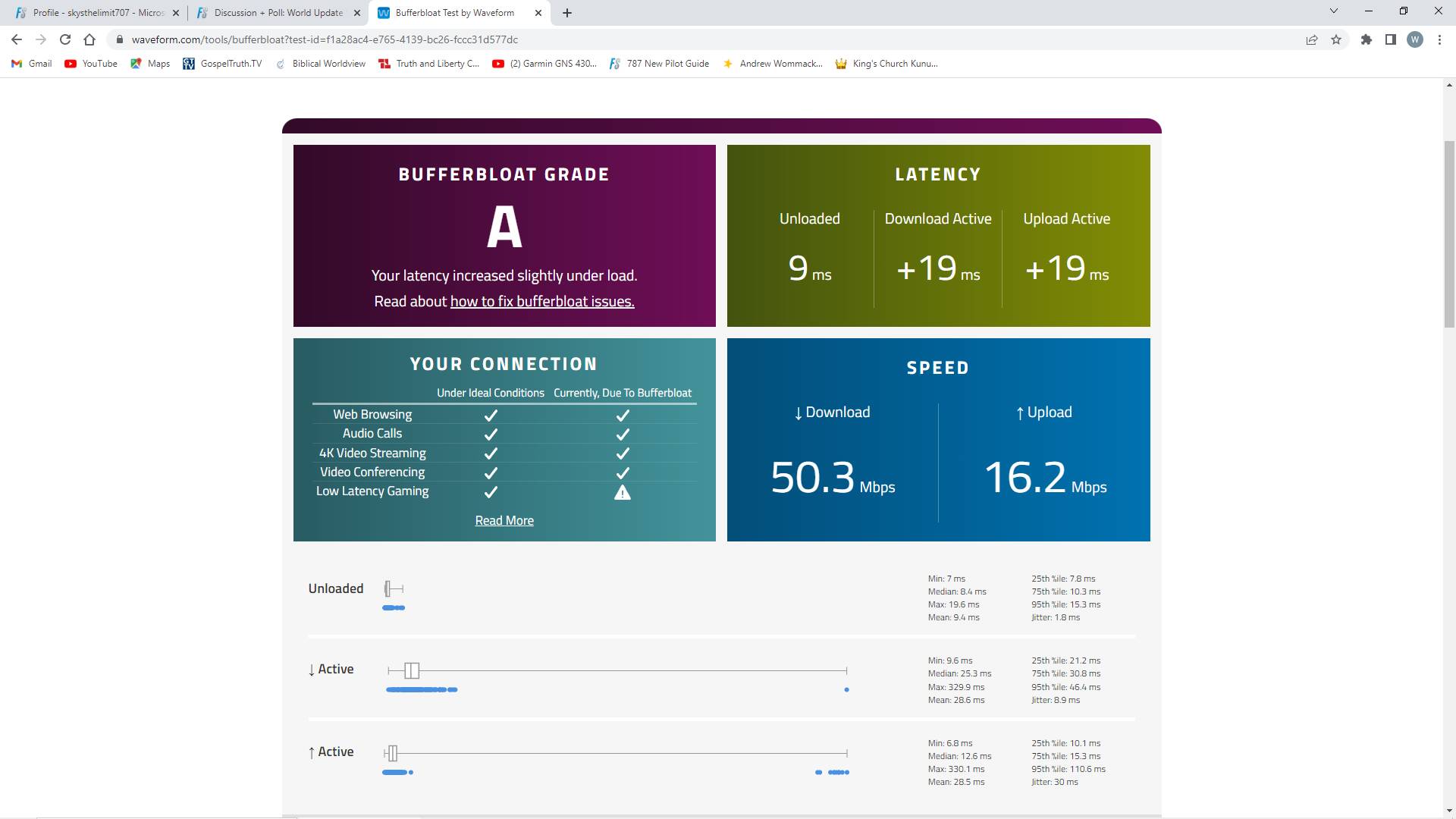
Task: Open Chrome three-dot menu
Action: click(x=1439, y=39)
